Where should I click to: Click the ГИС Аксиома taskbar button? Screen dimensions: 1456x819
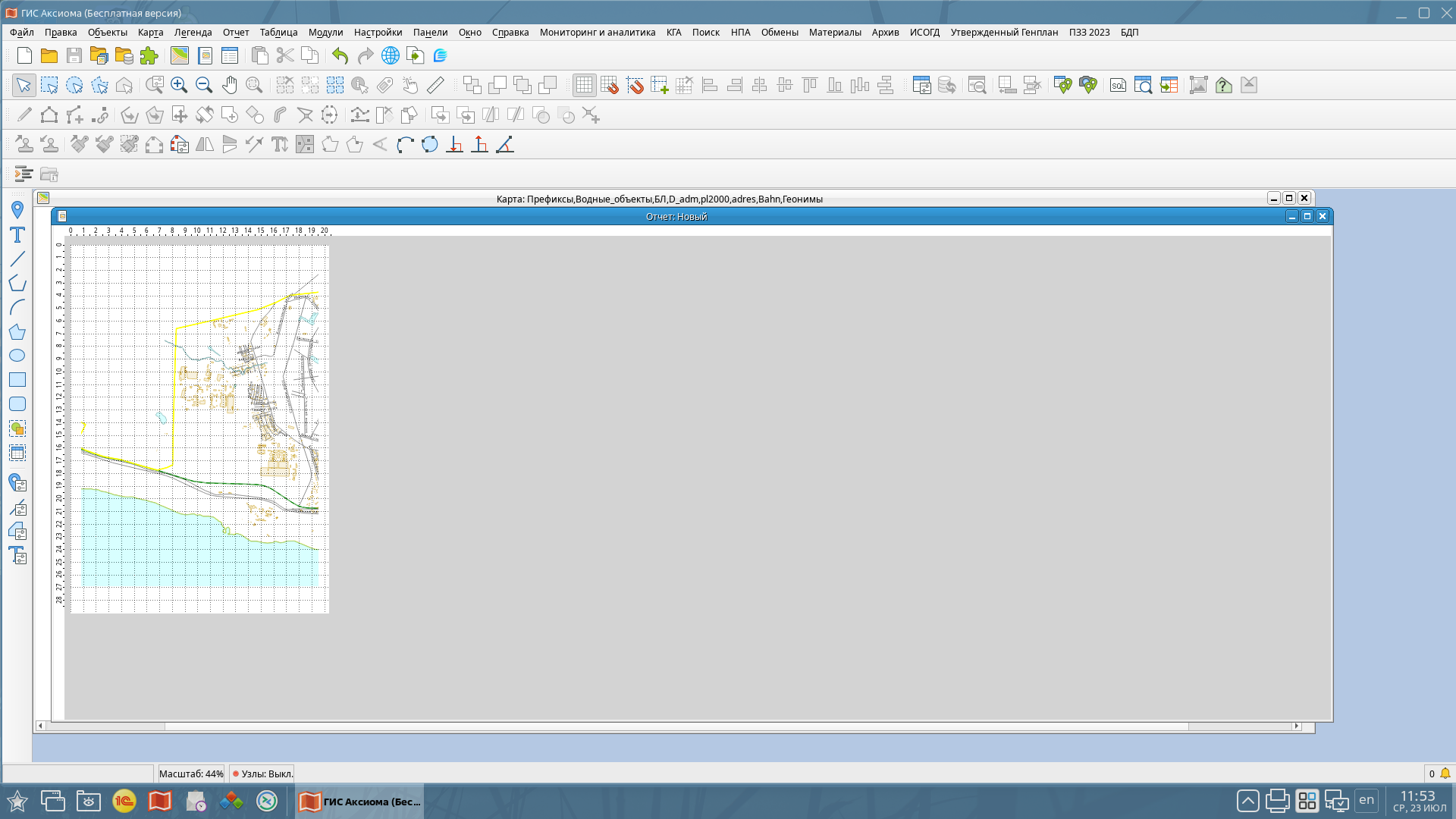[359, 802]
